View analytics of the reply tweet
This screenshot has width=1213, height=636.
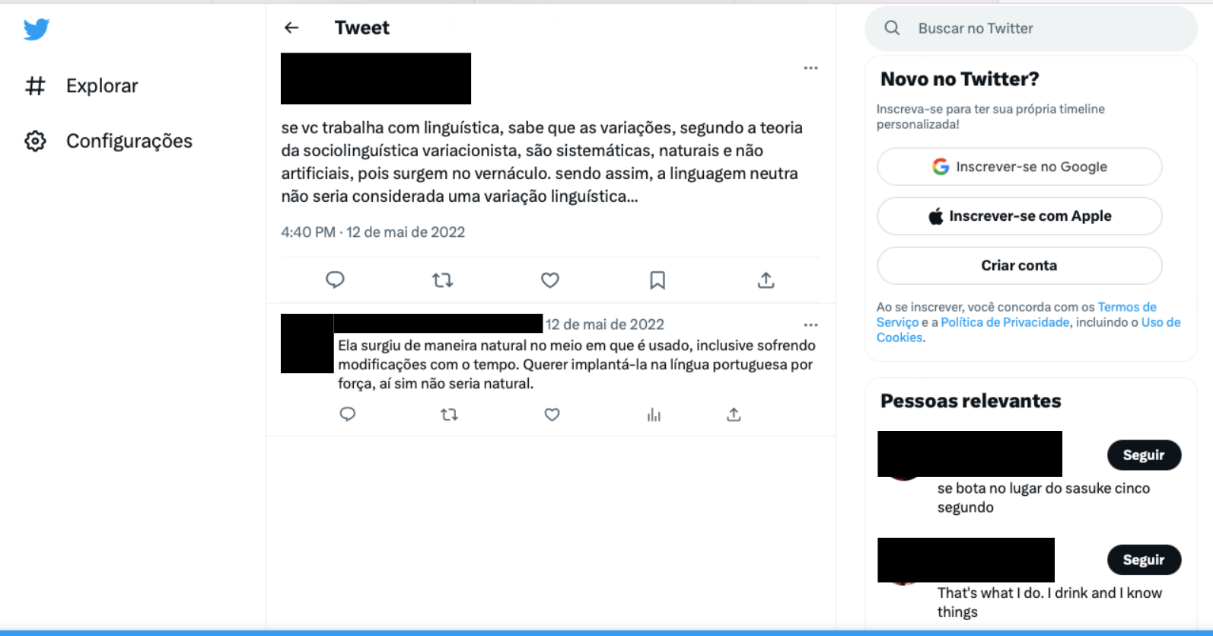coord(654,414)
